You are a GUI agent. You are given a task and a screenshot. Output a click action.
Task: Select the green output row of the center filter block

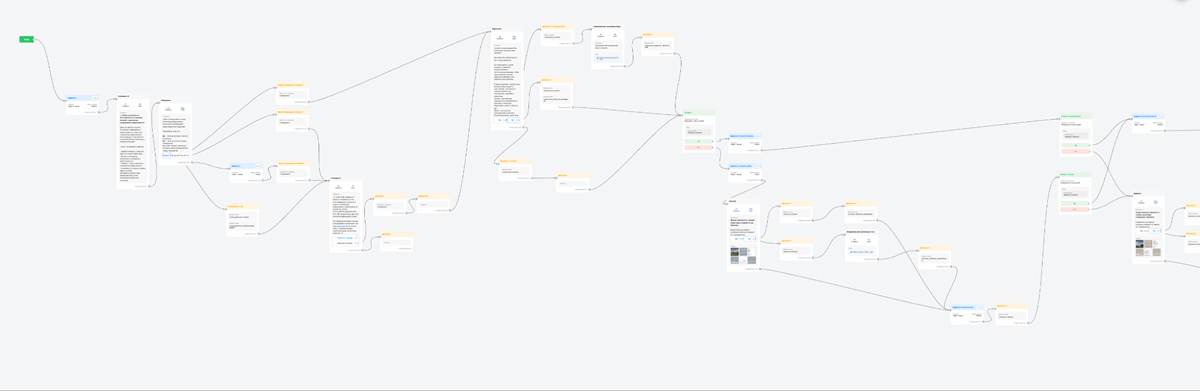[x=698, y=141]
